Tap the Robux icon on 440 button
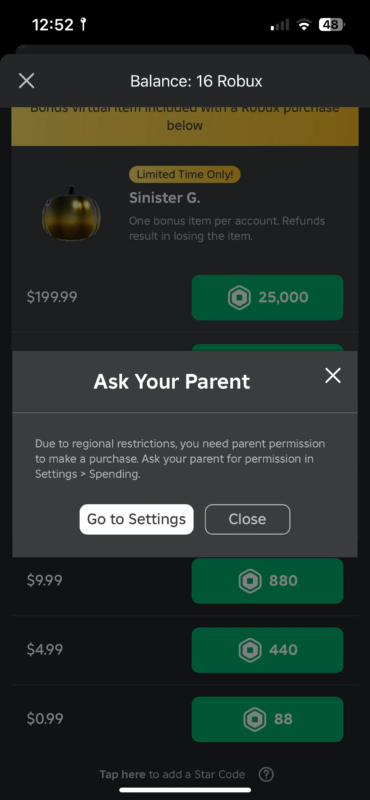 (x=250, y=650)
